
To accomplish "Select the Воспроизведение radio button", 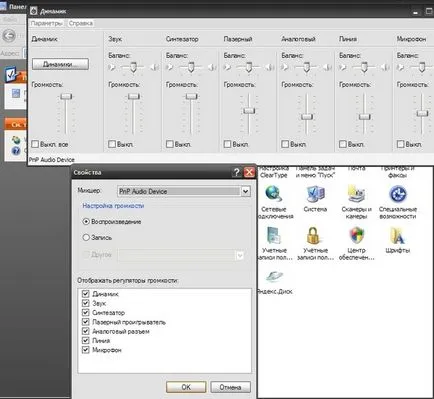I will [86, 221].
